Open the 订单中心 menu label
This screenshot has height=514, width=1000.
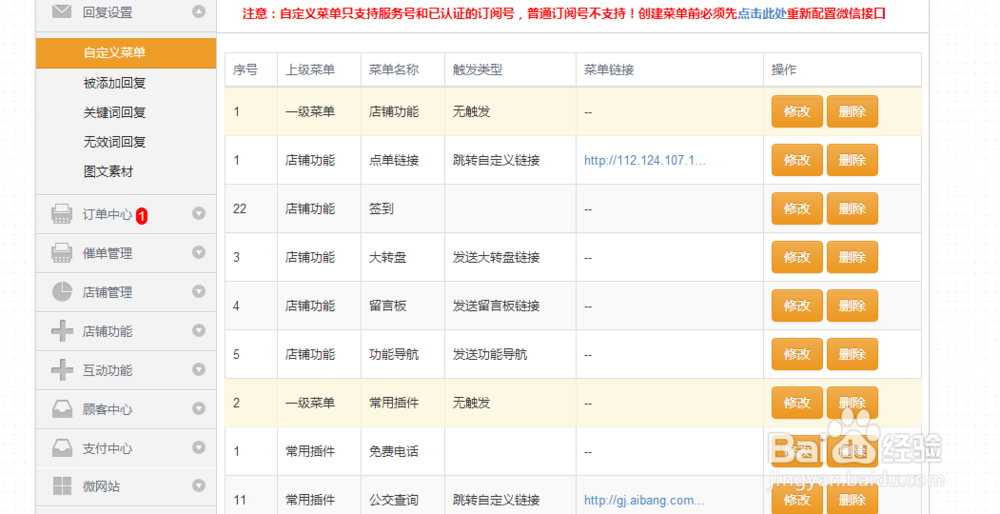point(107,214)
